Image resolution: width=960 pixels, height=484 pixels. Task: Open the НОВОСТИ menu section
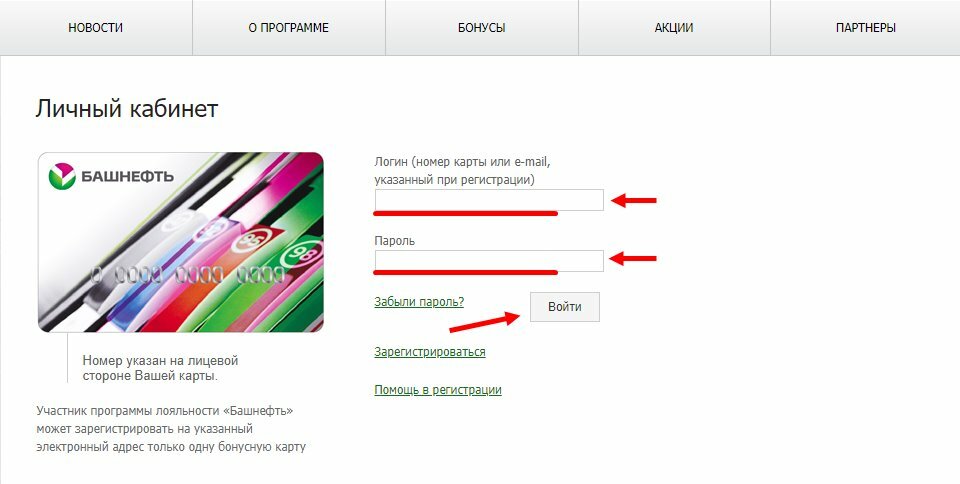point(96,28)
